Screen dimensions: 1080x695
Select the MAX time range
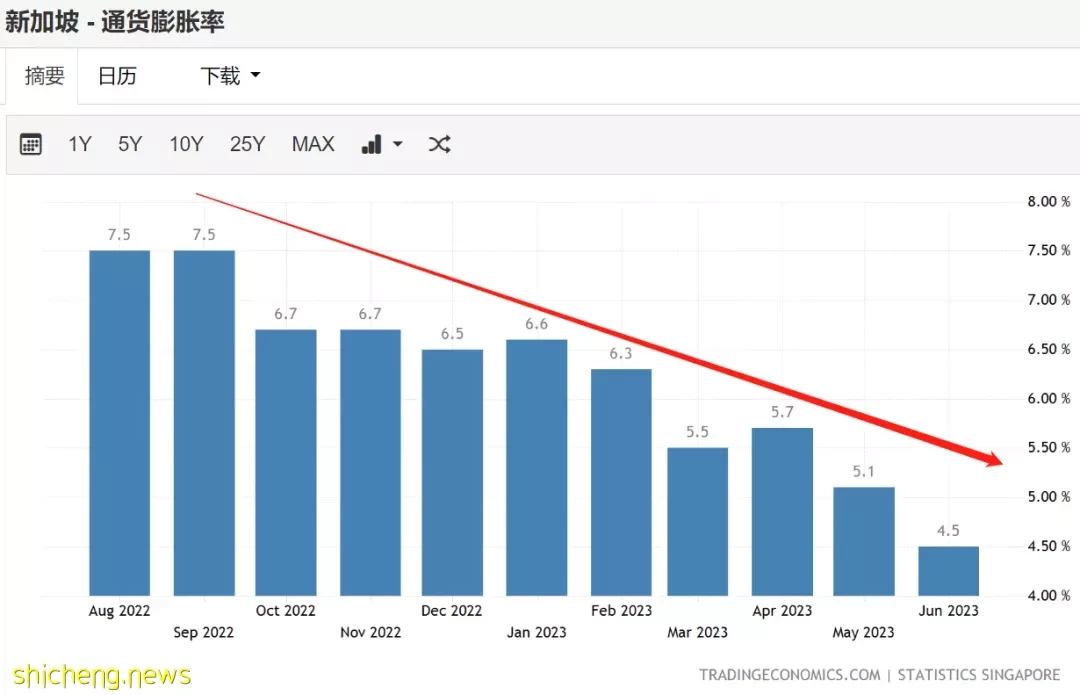(313, 145)
